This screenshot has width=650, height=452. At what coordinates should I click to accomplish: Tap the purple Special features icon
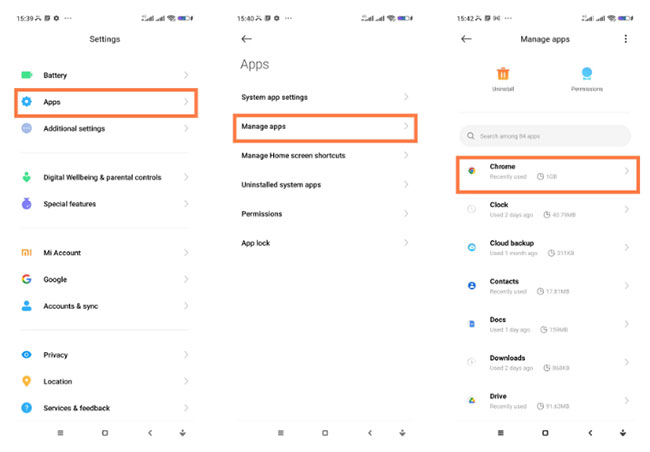tap(27, 204)
